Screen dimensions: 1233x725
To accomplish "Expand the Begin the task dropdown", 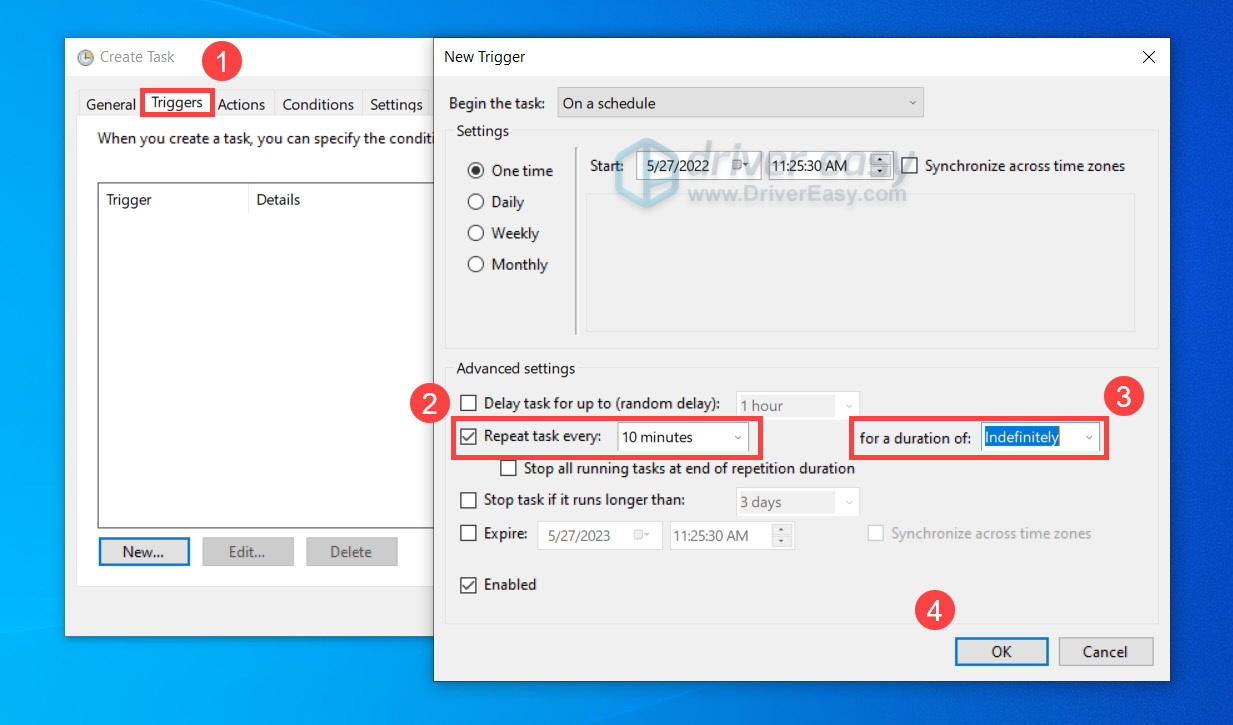I will tap(740, 103).
